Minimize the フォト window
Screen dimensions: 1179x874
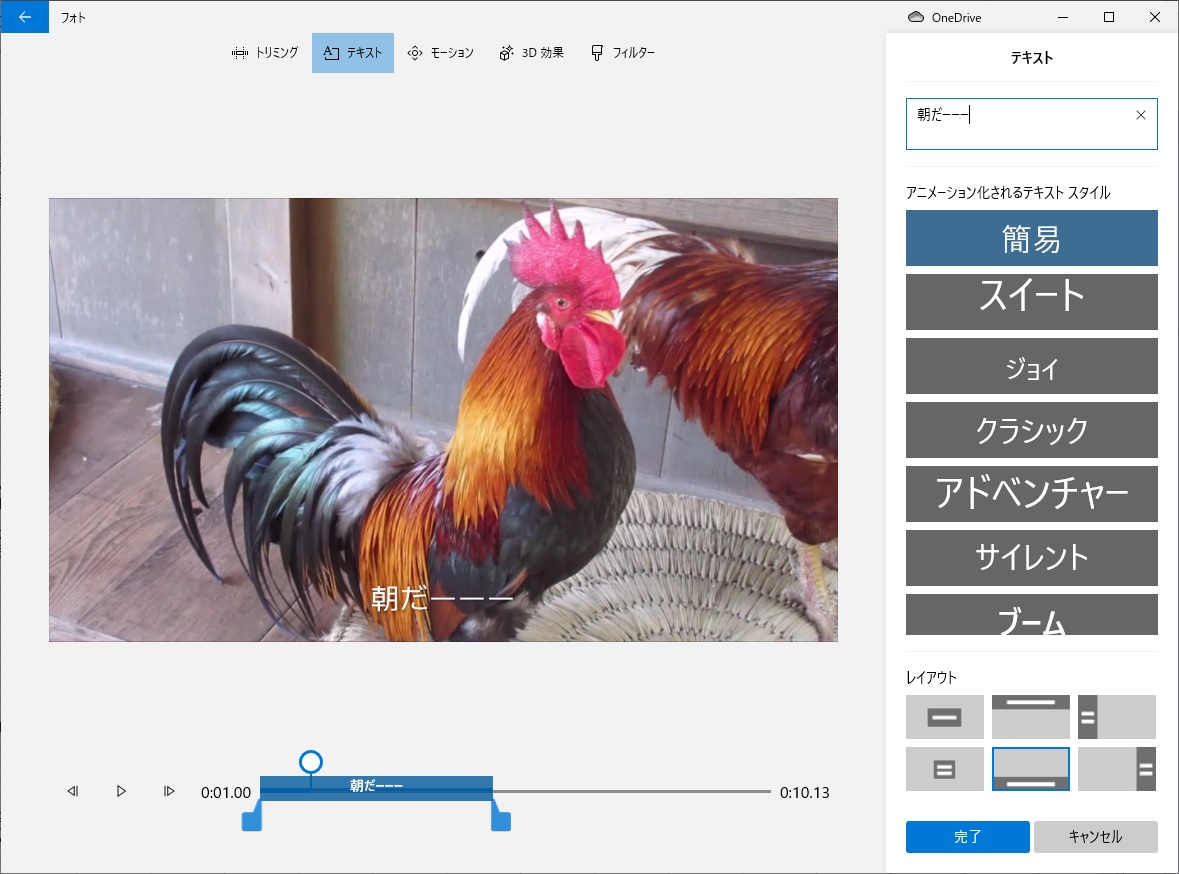1063,17
